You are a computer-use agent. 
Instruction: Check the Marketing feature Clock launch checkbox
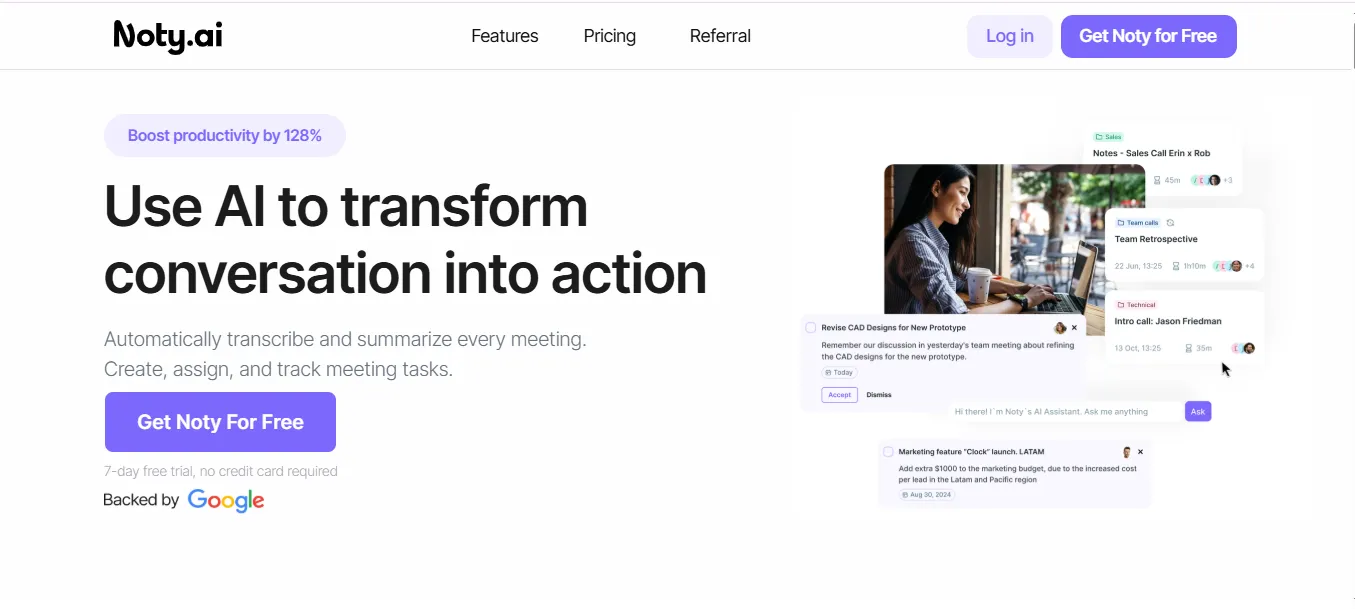888,452
